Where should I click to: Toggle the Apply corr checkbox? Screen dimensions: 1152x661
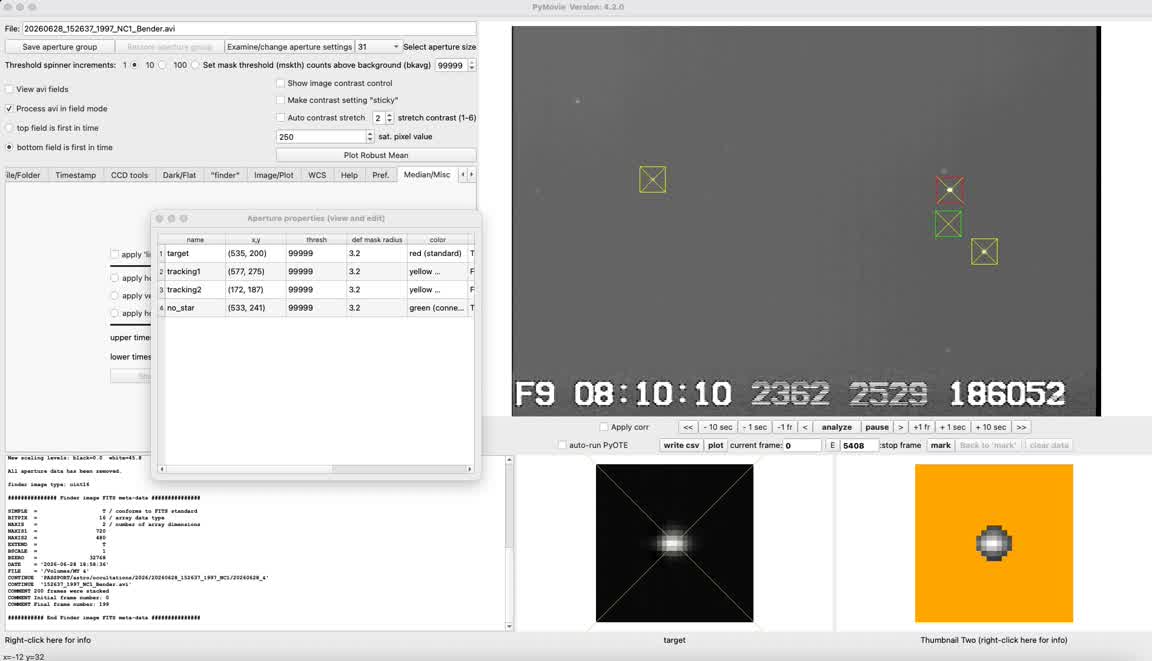tap(604, 427)
